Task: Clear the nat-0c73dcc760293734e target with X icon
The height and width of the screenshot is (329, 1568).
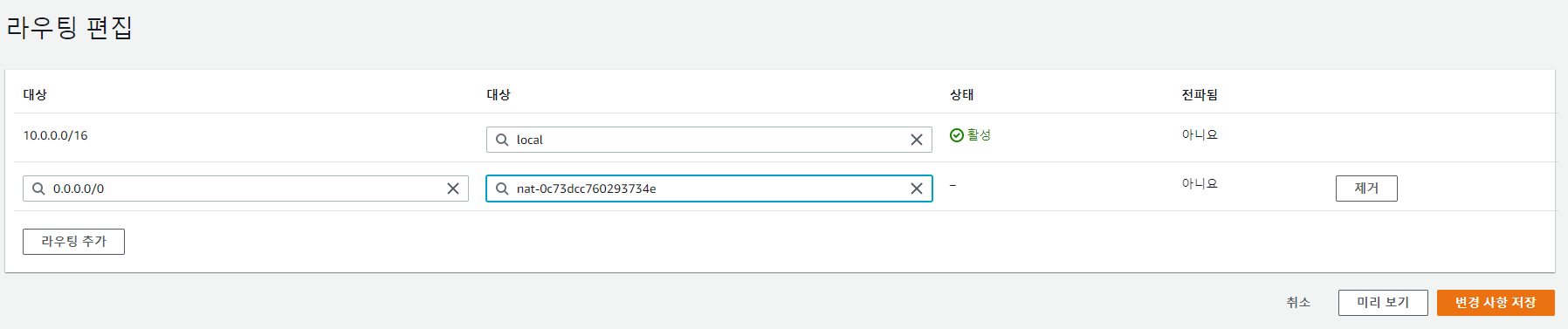Action: click(x=917, y=188)
